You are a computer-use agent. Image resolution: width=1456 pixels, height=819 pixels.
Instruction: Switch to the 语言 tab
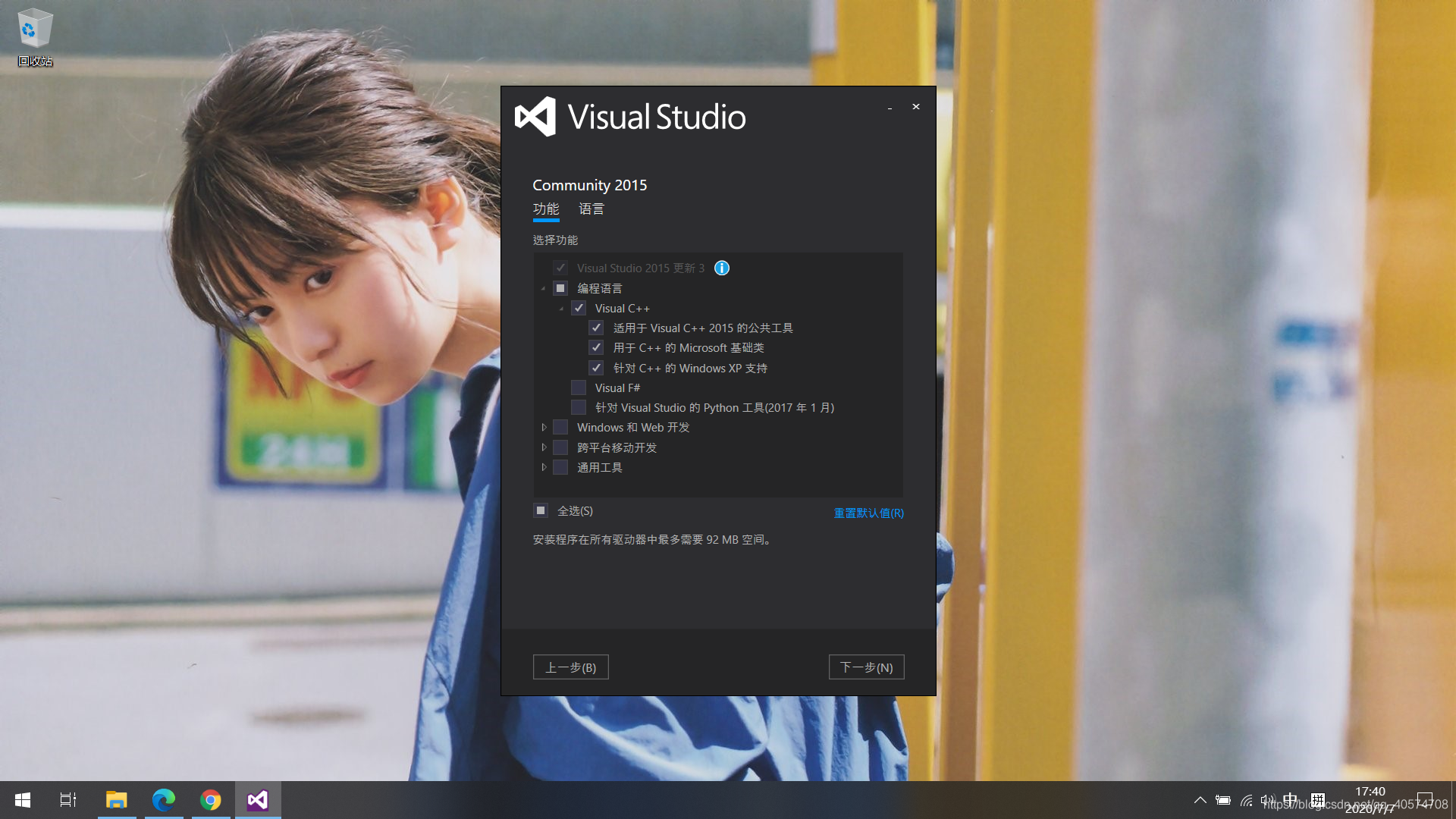tap(591, 209)
